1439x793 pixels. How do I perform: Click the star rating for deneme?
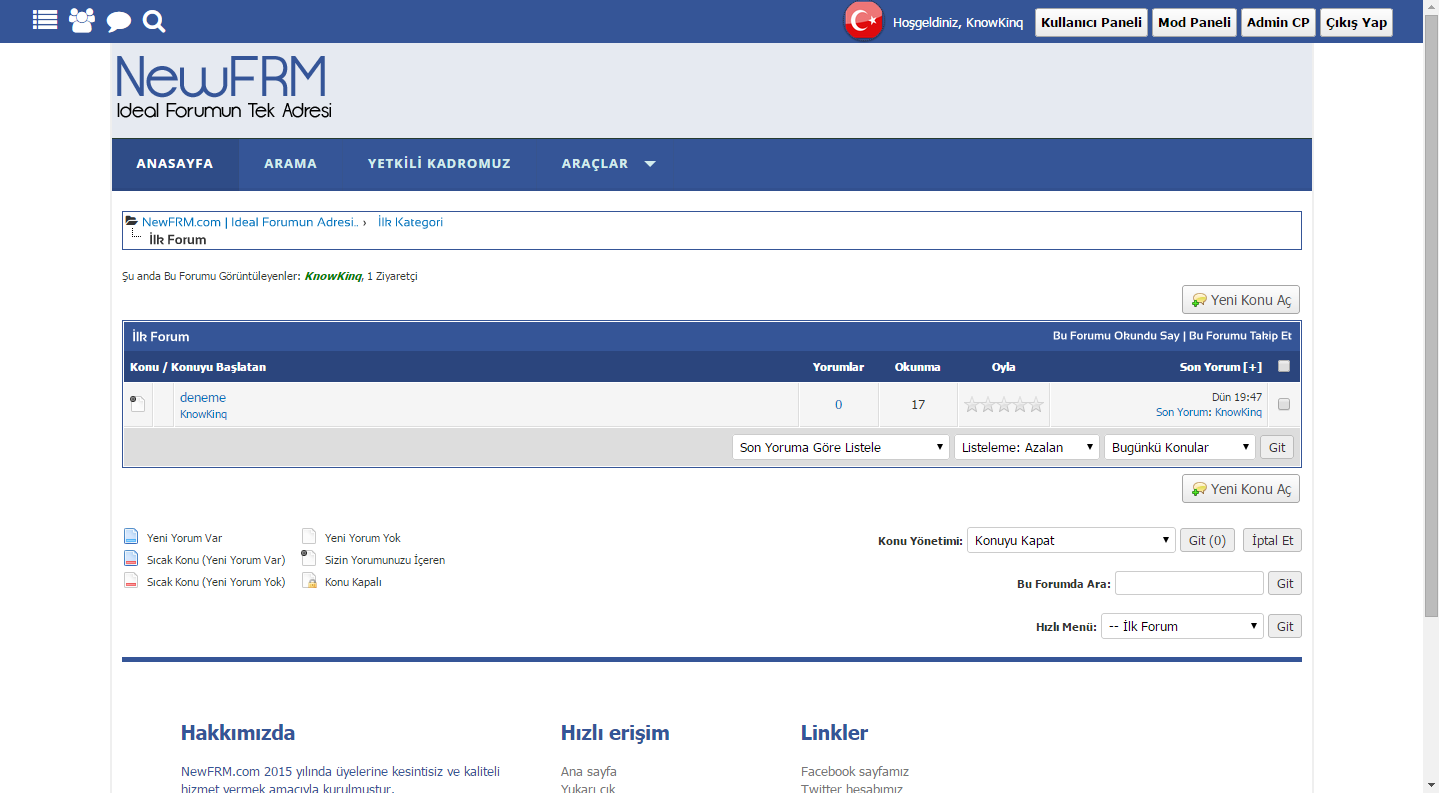(x=1003, y=405)
